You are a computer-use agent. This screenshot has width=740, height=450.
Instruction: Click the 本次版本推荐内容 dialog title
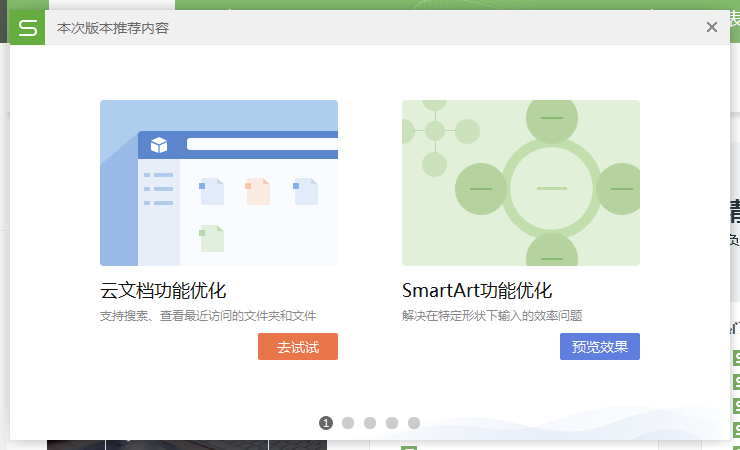tap(113, 28)
